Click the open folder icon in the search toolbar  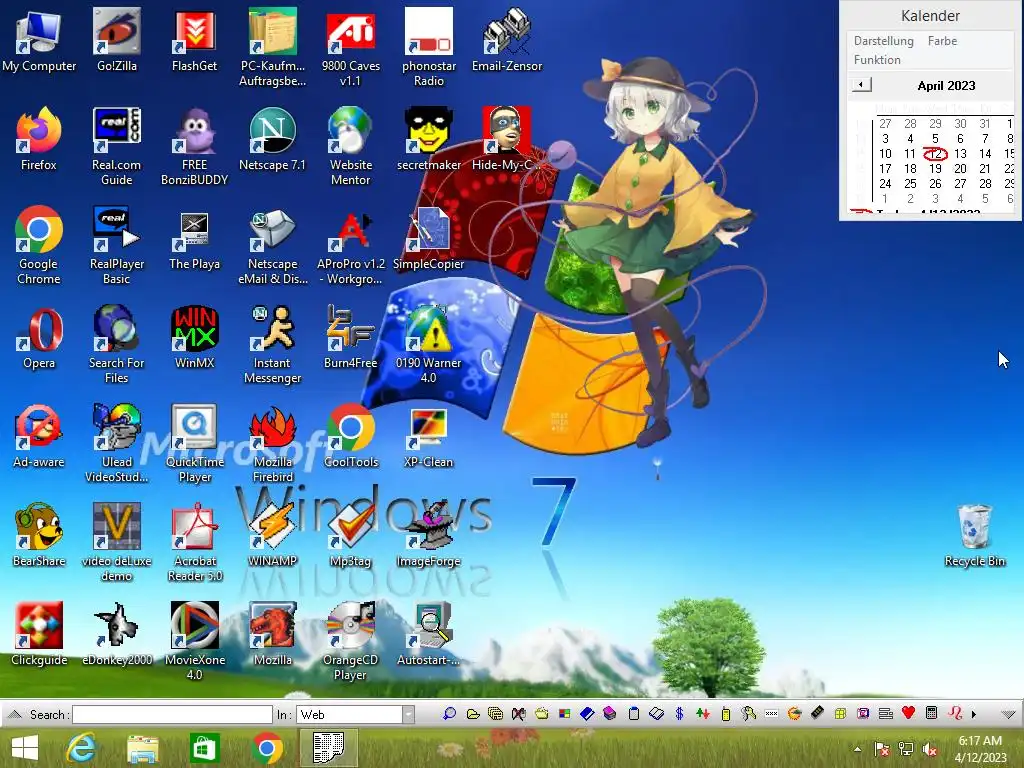tap(473, 714)
